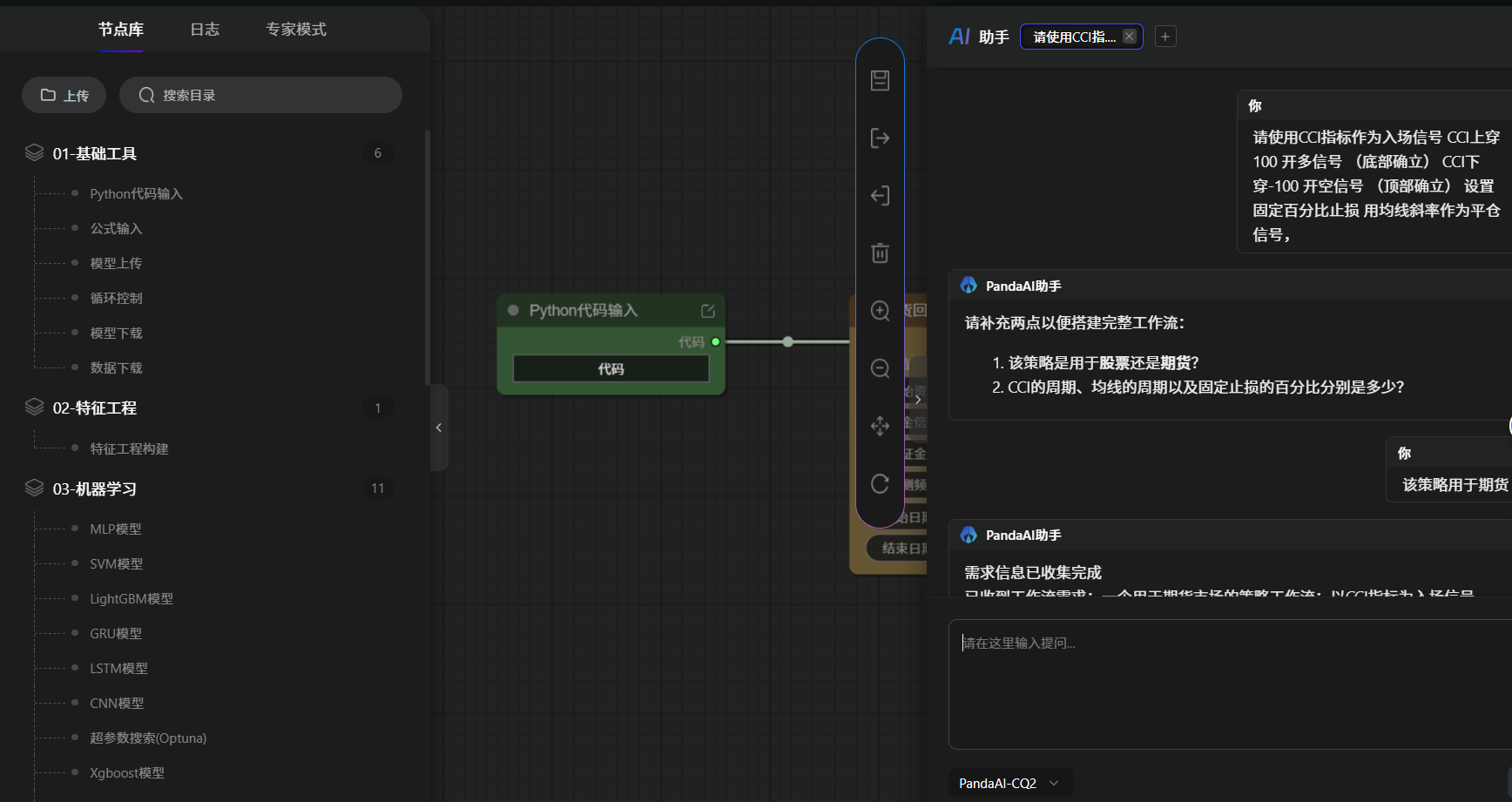This screenshot has width=1512, height=802.
Task: Collapse the left node library panel
Action: [439, 428]
